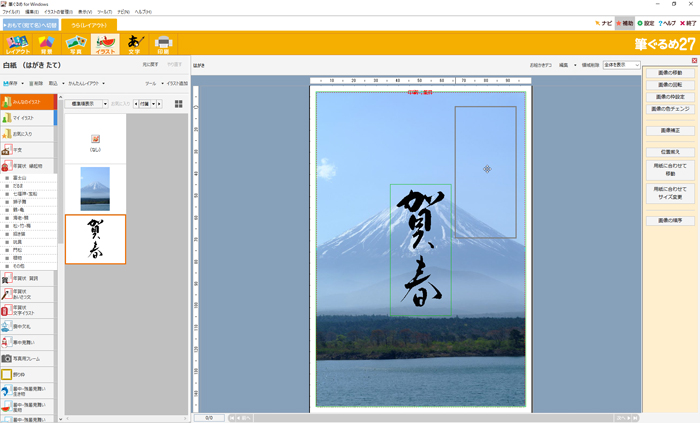The height and width of the screenshot is (423, 700).
Task: Select the 背景 (Background) tool icon
Action: [x=46, y=43]
